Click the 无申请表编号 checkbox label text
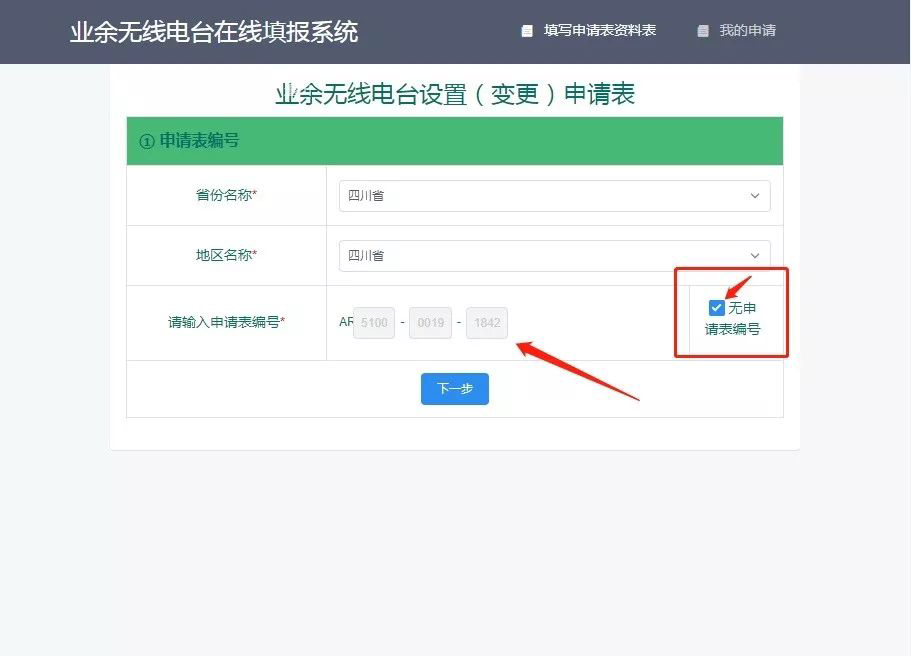 pyautogui.click(x=734, y=319)
